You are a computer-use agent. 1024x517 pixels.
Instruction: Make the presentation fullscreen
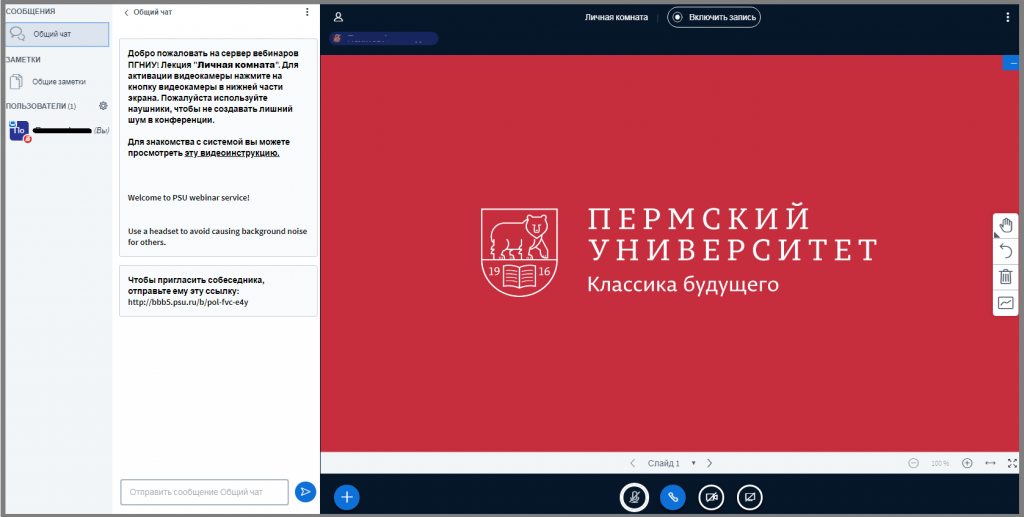(1012, 463)
